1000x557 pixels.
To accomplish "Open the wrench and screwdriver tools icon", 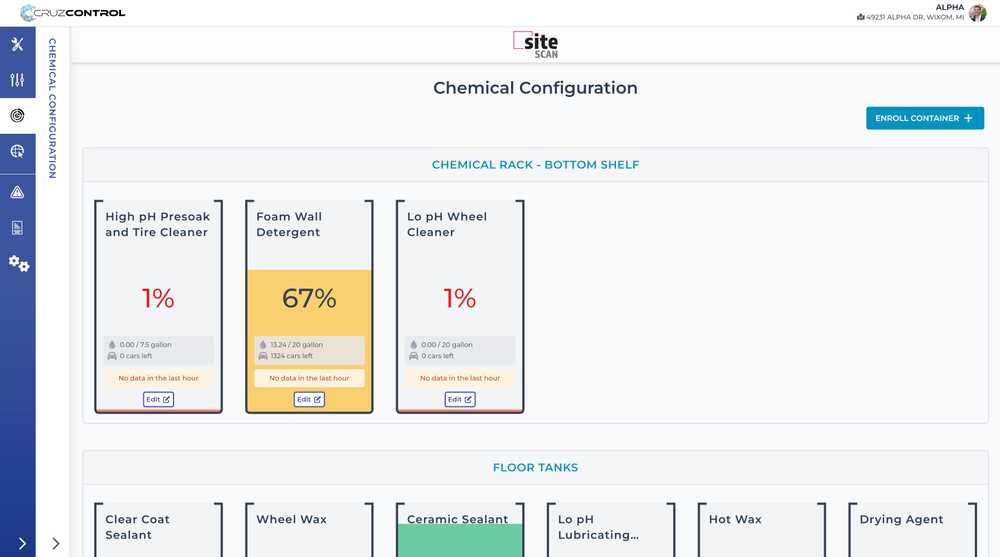I will pyautogui.click(x=17, y=44).
